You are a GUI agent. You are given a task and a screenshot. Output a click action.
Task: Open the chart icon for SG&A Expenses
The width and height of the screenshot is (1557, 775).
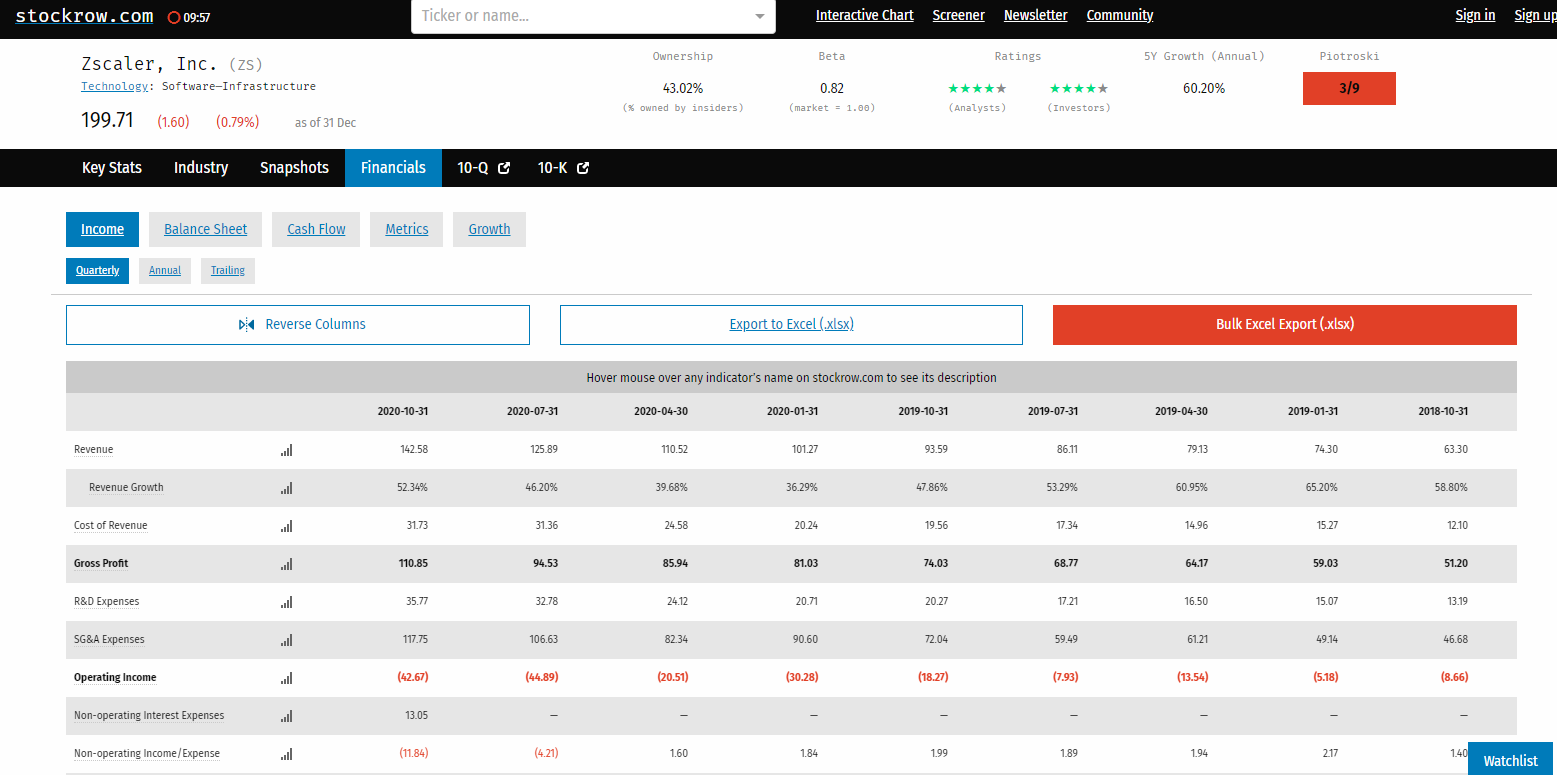(x=287, y=640)
